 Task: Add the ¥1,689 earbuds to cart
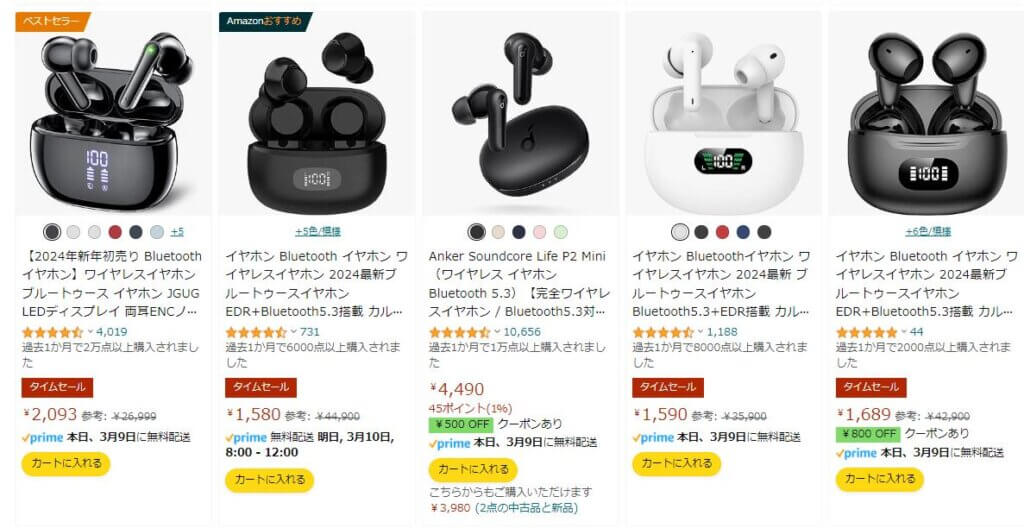[880, 479]
